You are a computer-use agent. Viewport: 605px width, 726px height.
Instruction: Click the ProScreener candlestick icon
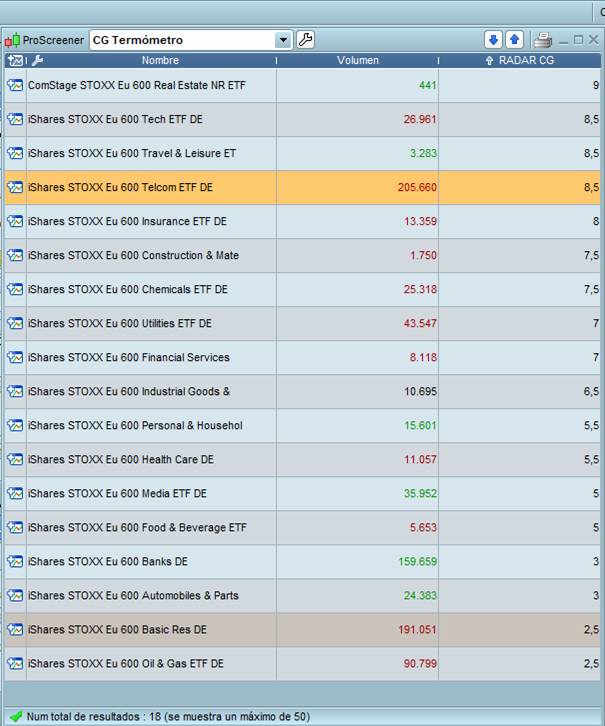[x=12, y=41]
